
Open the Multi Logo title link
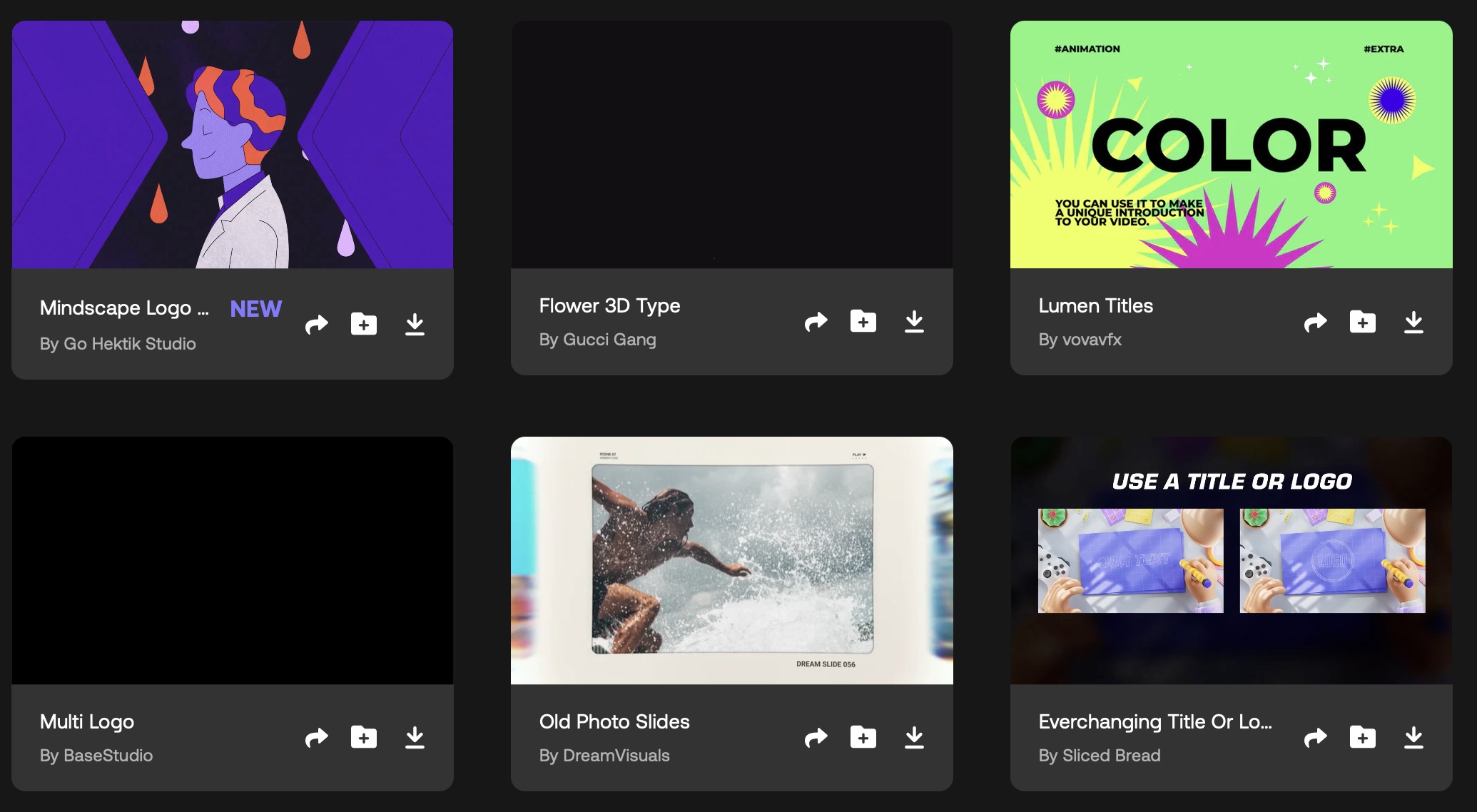(87, 721)
